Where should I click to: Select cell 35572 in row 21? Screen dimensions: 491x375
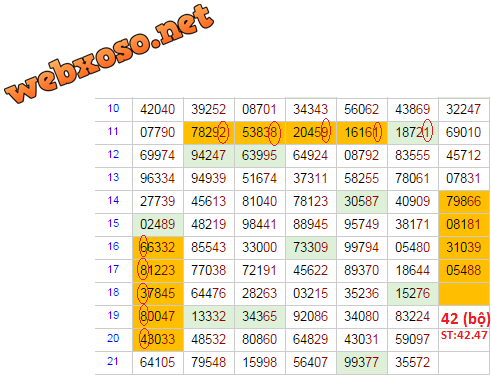[413, 363]
